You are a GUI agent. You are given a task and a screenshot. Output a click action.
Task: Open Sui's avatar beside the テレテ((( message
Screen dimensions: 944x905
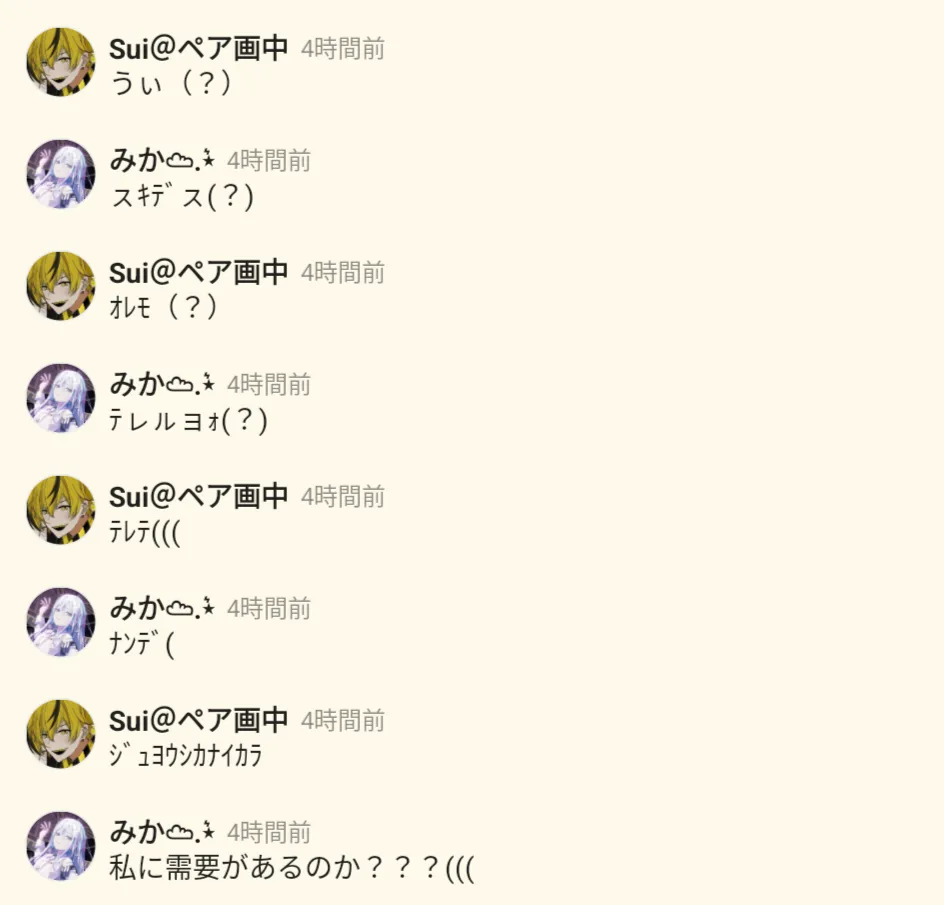[x=61, y=510]
